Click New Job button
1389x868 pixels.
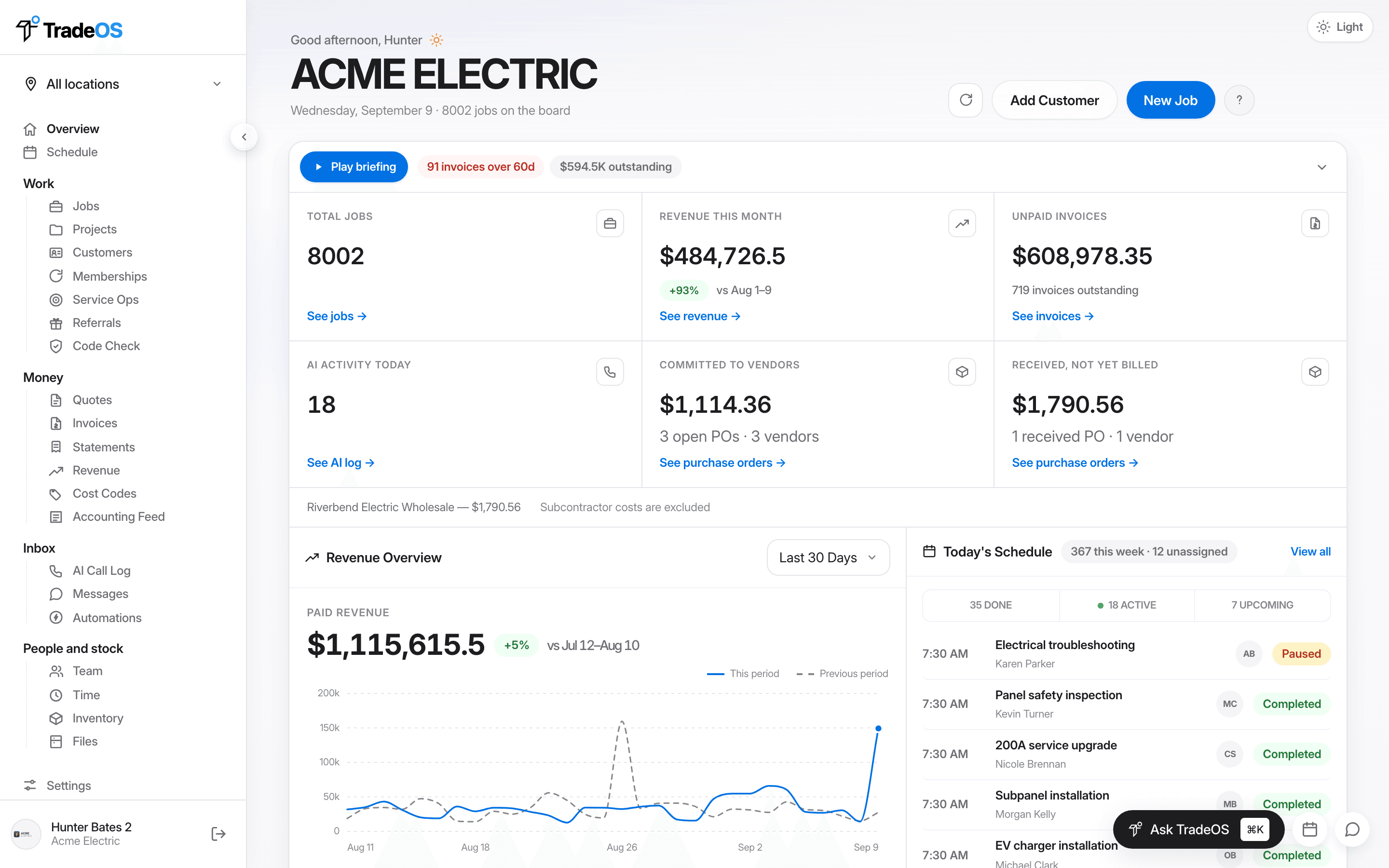1171,100
